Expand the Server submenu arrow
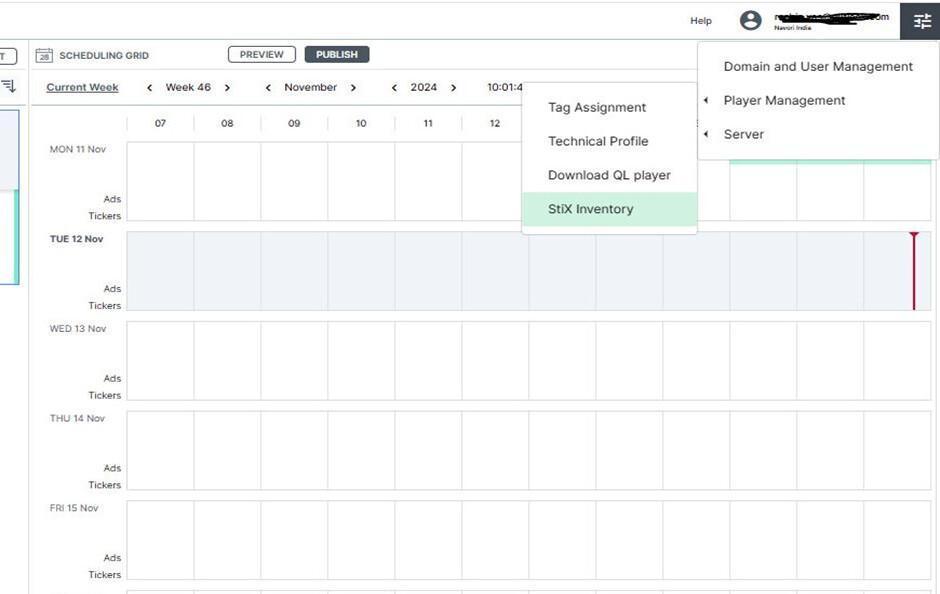 [706, 134]
